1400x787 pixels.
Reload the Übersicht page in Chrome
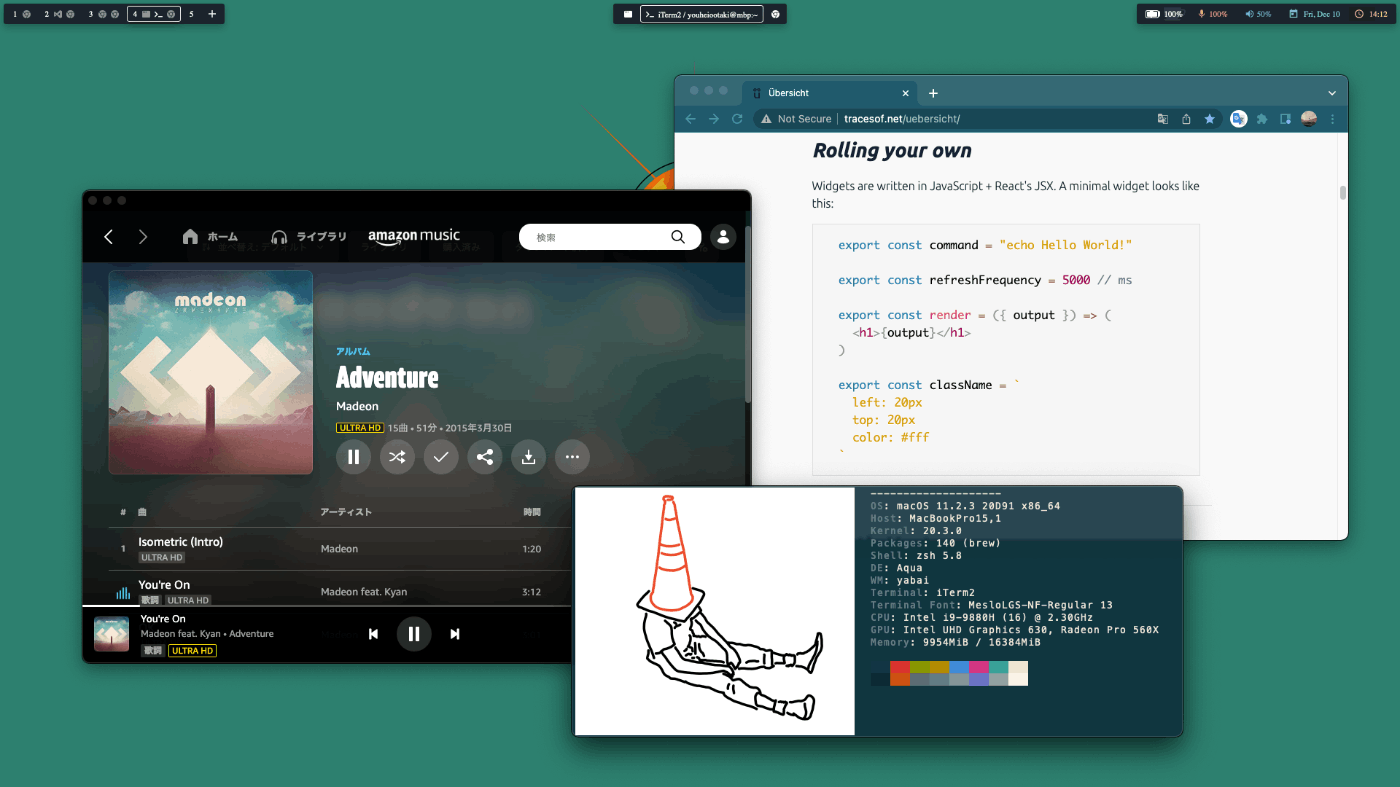pos(737,119)
